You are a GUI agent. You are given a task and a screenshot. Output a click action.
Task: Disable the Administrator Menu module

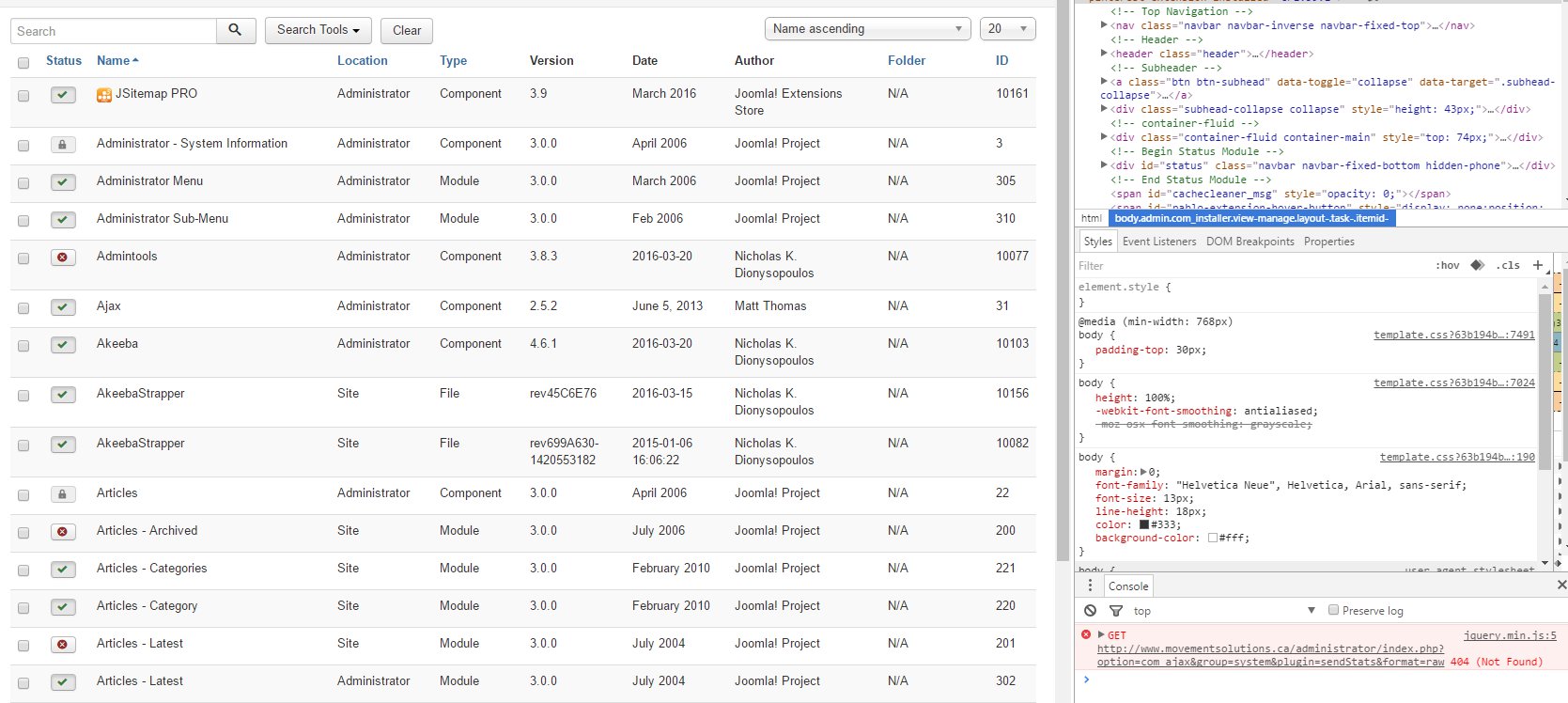63,182
